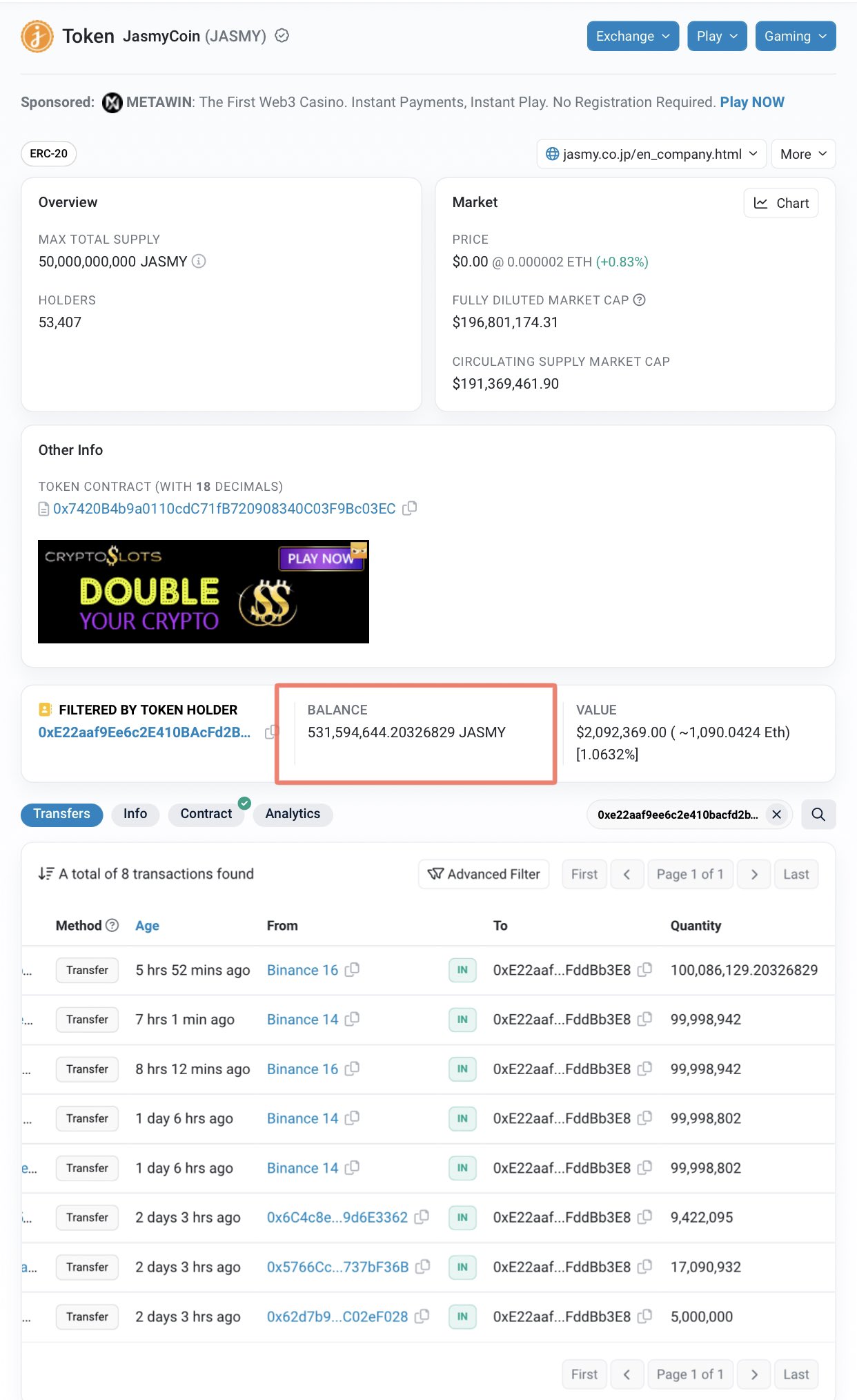This screenshot has height=1400, width=857.
Task: Copy 0x5766Cc...737bF36B sender address
Action: pyautogui.click(x=422, y=1267)
